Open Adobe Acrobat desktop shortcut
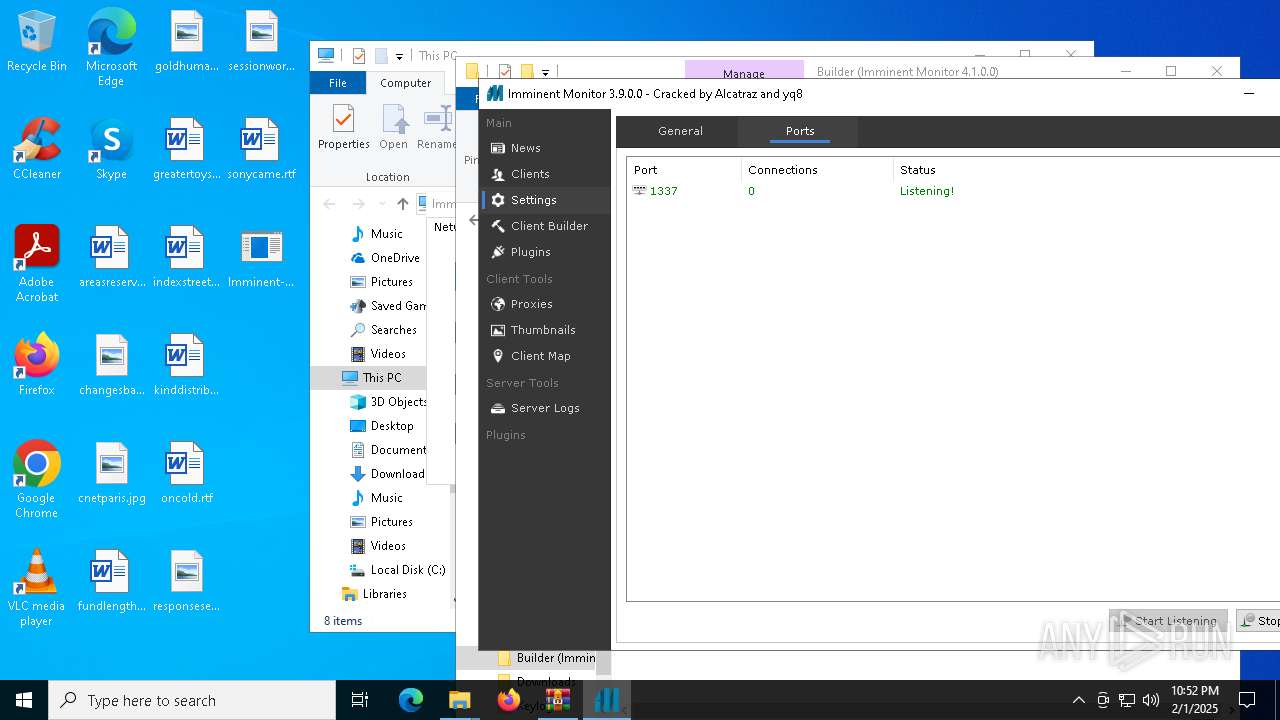1280x720 pixels. [x=37, y=264]
